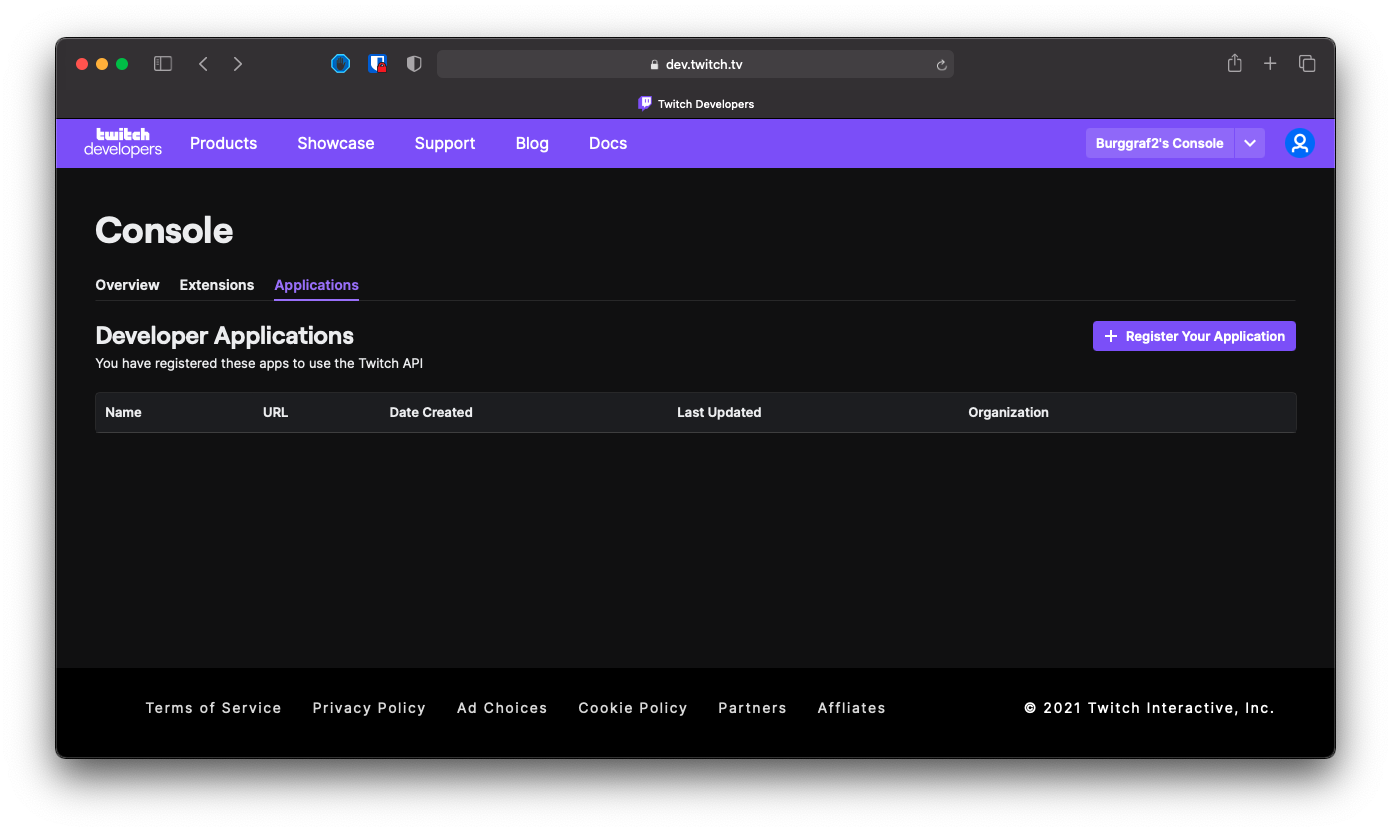This screenshot has width=1391, height=832.
Task: Click the share icon in Safari toolbar
Action: 1234,63
